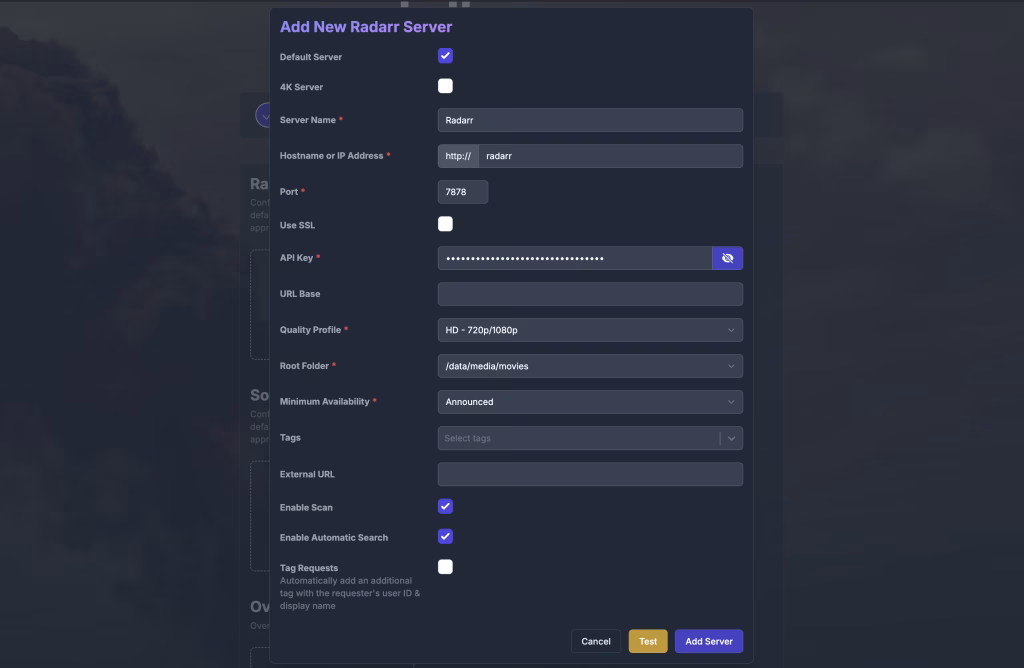Disable the Enable Scan checkbox
This screenshot has width=1024, height=668.
445,506
